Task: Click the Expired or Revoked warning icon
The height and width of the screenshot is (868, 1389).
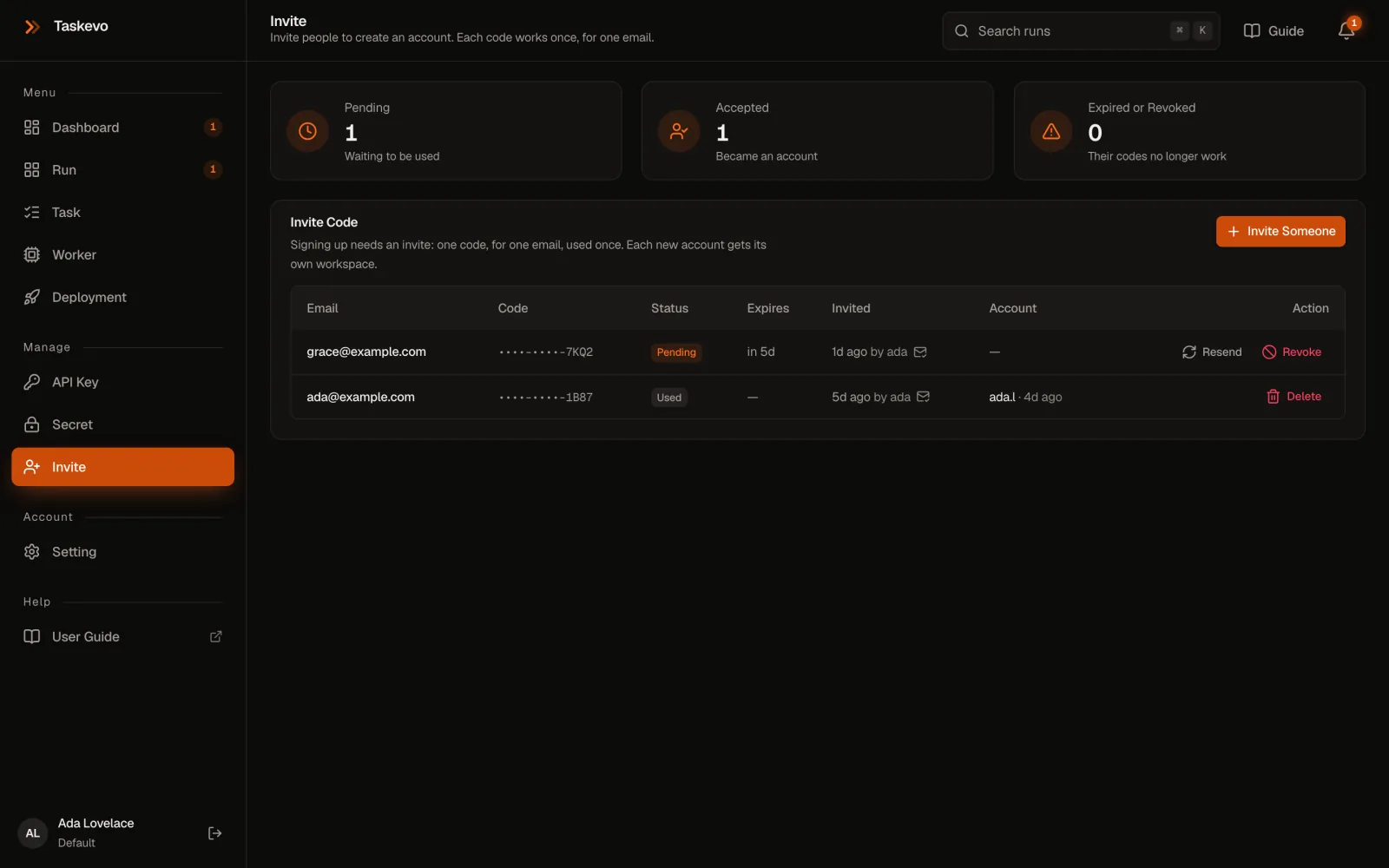Action: [x=1051, y=131]
